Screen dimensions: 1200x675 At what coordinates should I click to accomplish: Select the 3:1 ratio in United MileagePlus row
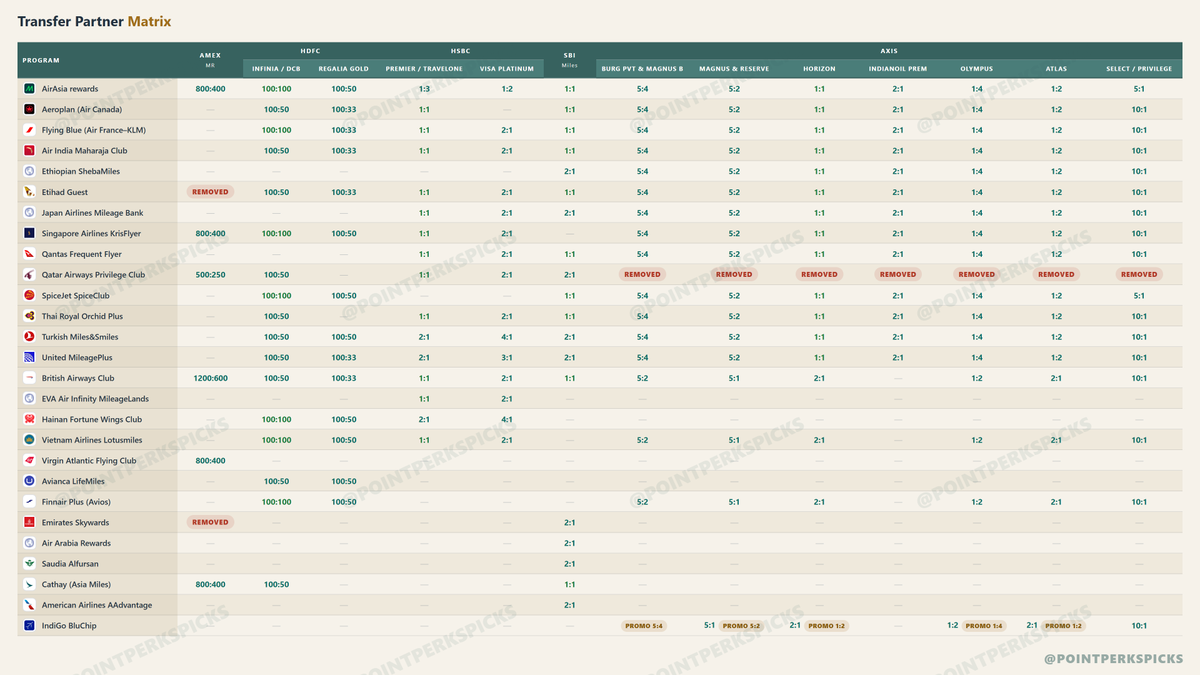pyautogui.click(x=507, y=357)
